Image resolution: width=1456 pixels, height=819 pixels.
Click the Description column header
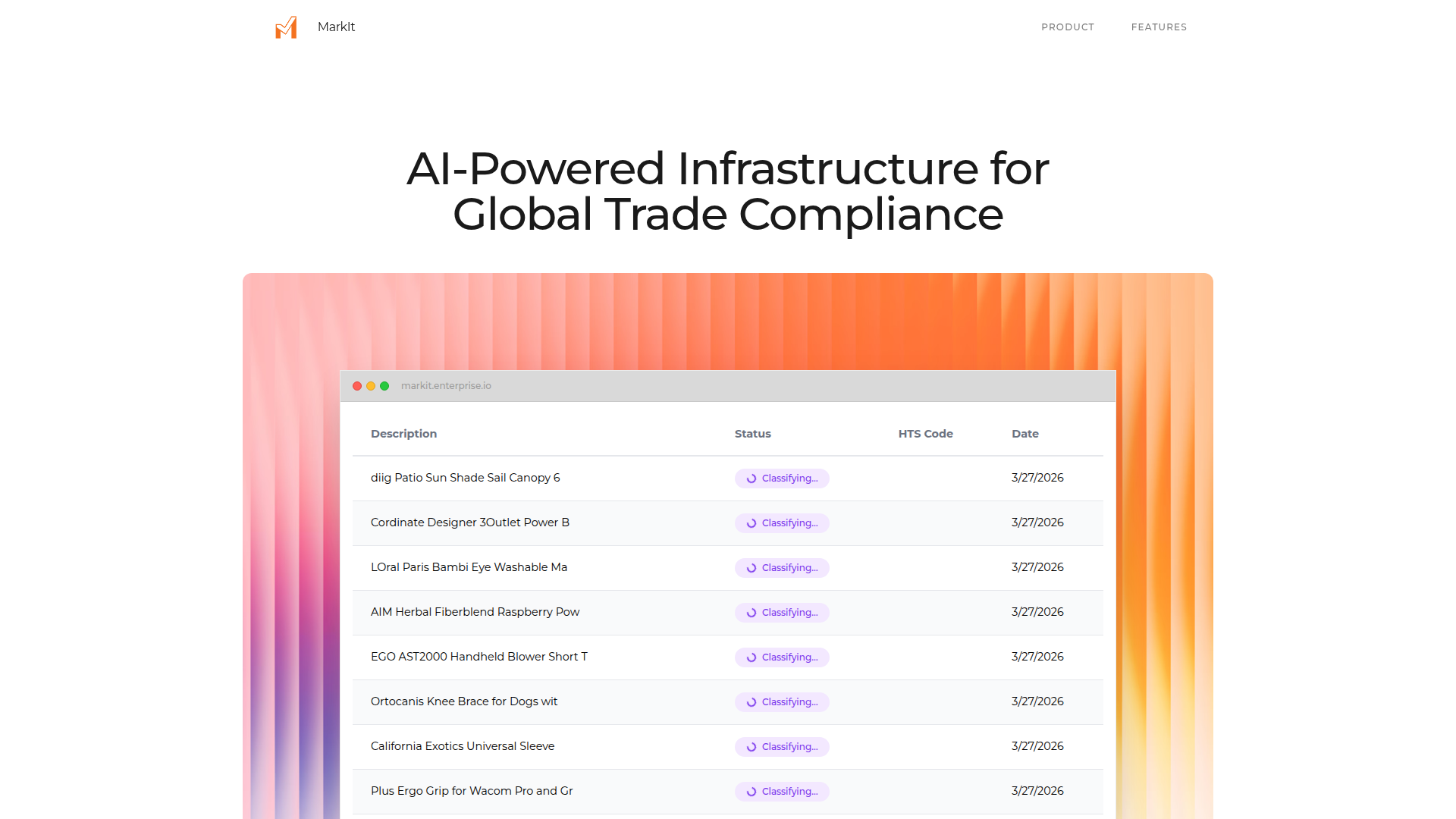[403, 434]
